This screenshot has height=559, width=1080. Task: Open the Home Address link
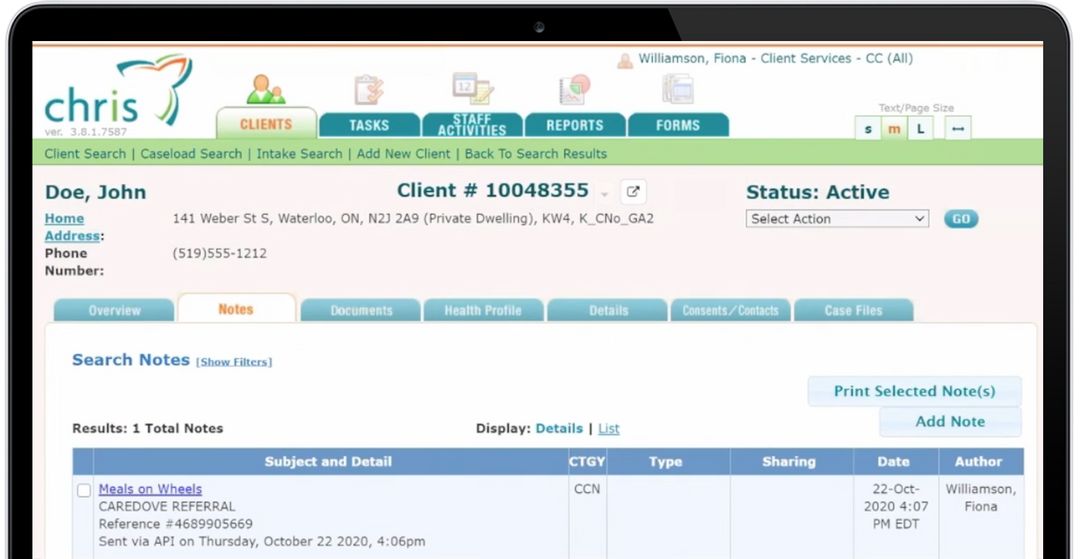click(72, 227)
